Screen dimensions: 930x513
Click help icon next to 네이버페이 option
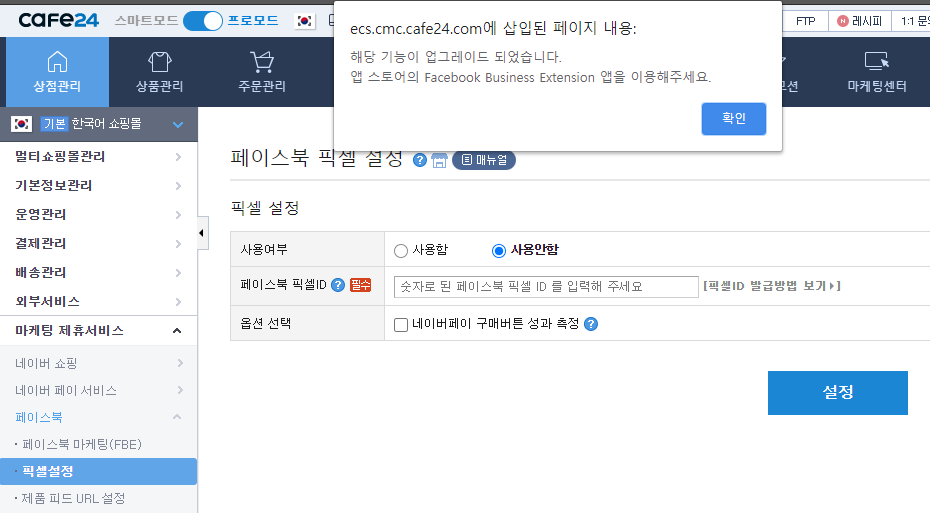(591, 324)
